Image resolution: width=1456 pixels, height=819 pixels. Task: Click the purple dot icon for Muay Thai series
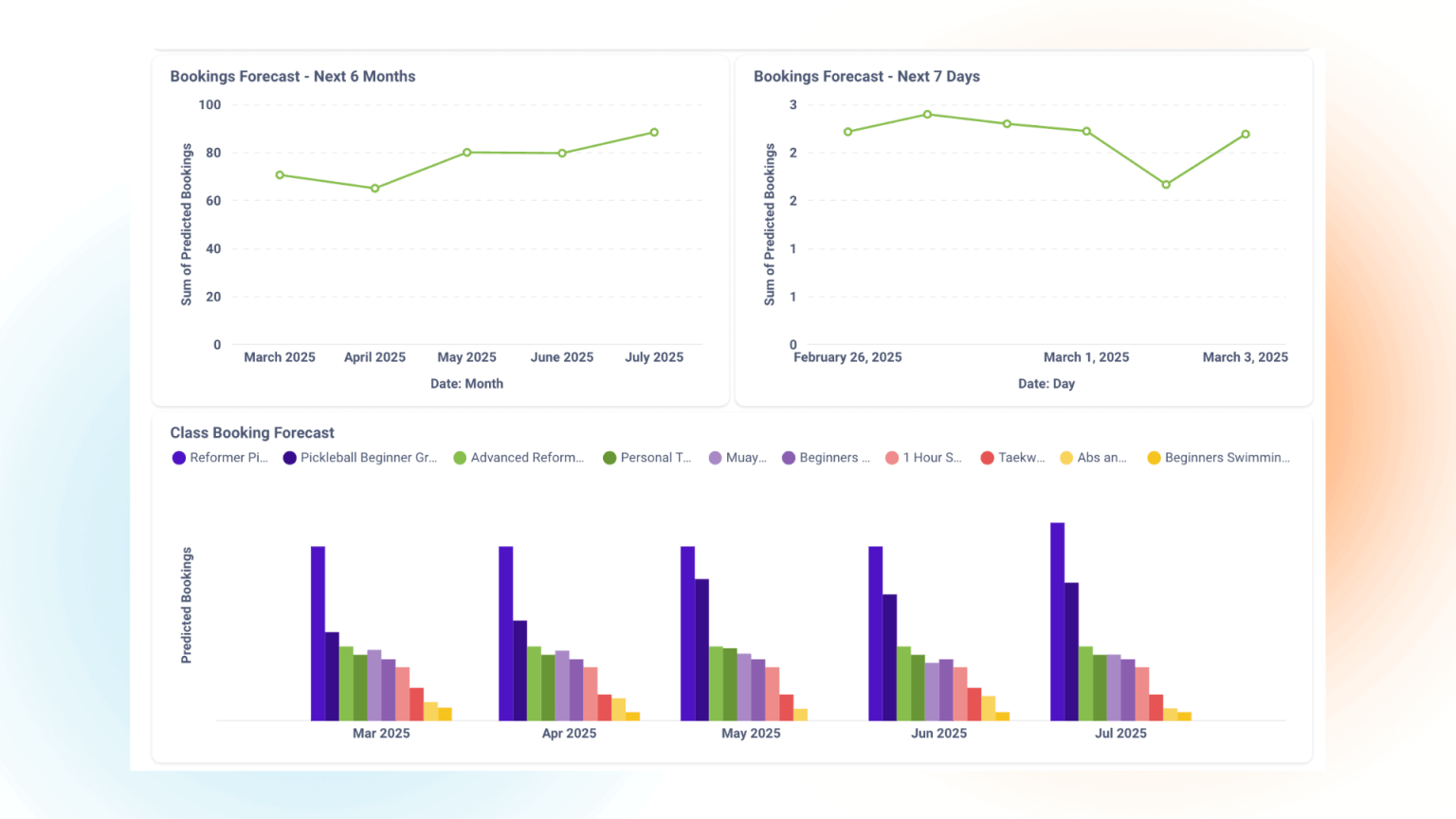[x=718, y=457]
